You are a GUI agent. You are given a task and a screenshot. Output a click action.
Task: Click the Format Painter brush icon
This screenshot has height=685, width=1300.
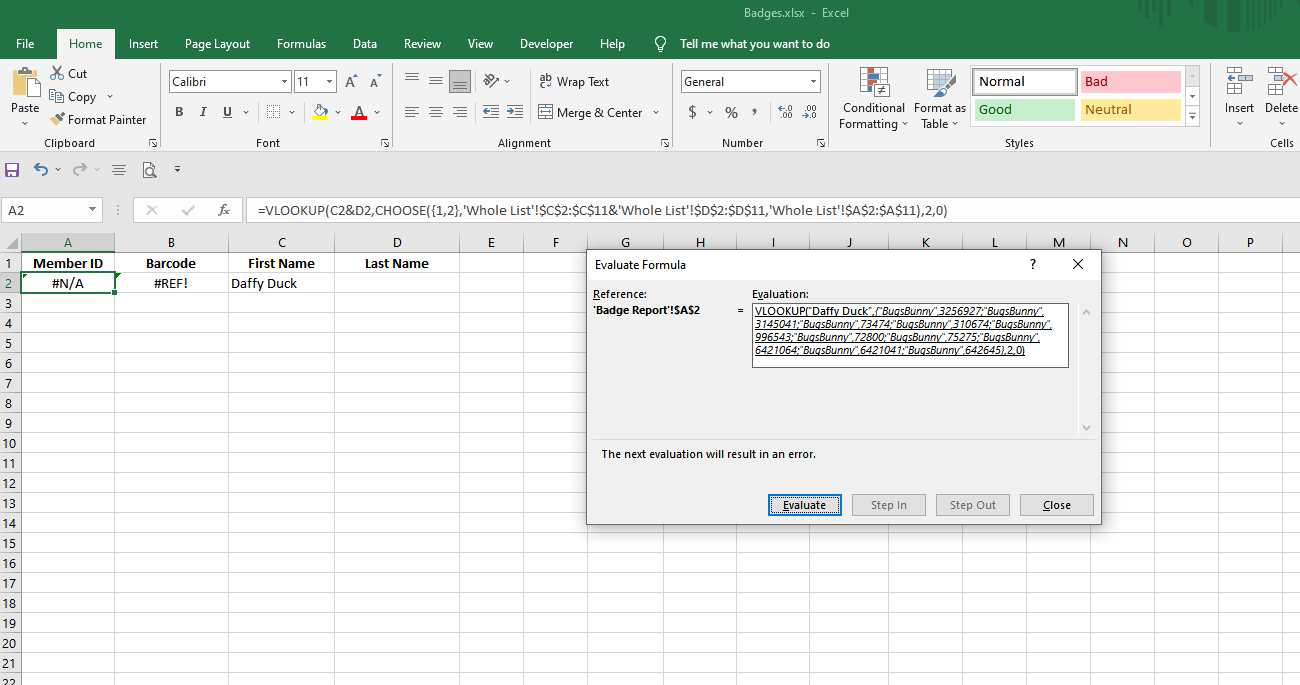tap(58, 120)
